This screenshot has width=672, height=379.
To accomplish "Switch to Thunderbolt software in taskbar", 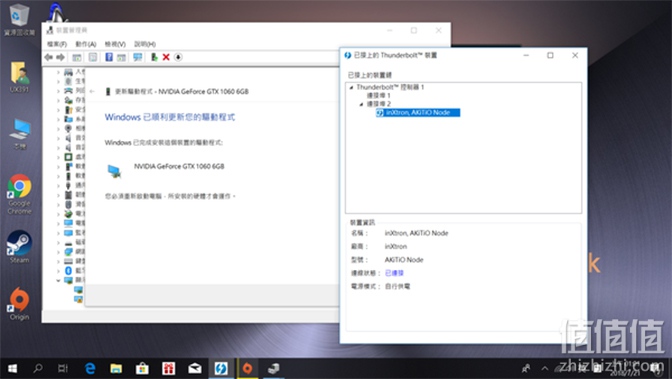I will [x=221, y=369].
